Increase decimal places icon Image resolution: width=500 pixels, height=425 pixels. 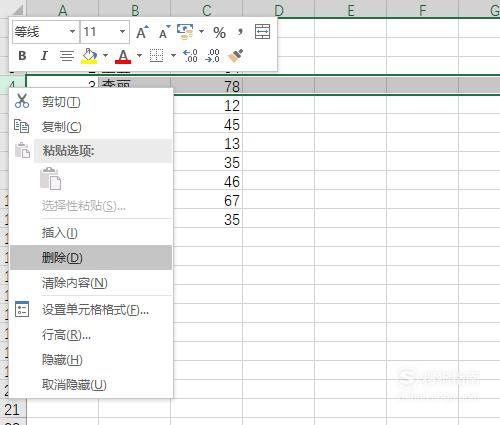[x=191, y=56]
